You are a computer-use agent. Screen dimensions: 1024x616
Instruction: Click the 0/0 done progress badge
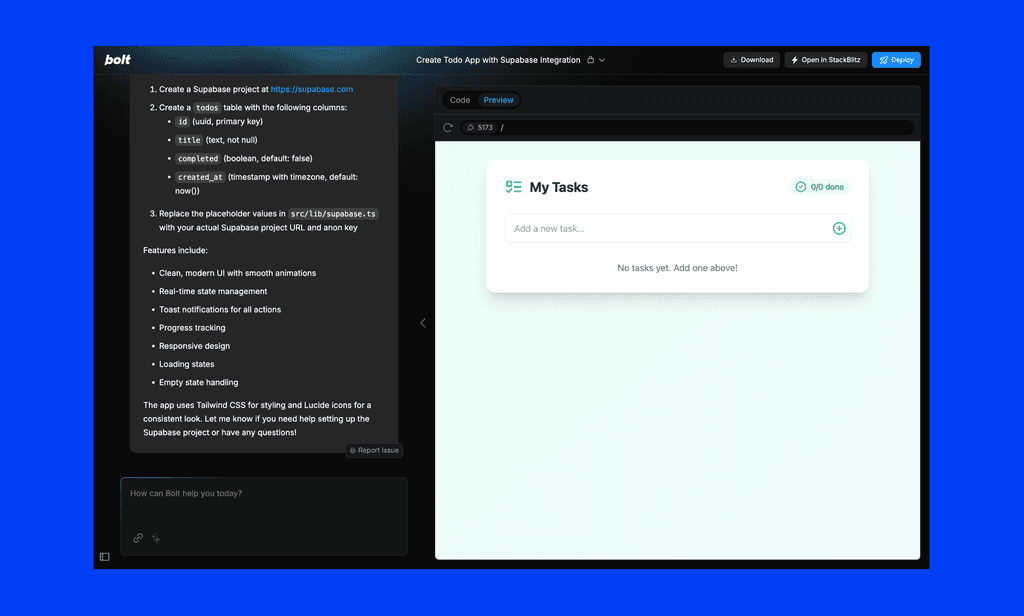click(x=818, y=186)
